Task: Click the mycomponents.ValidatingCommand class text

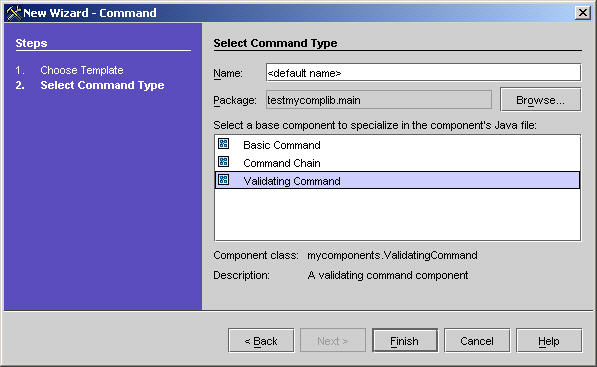Action: click(392, 255)
